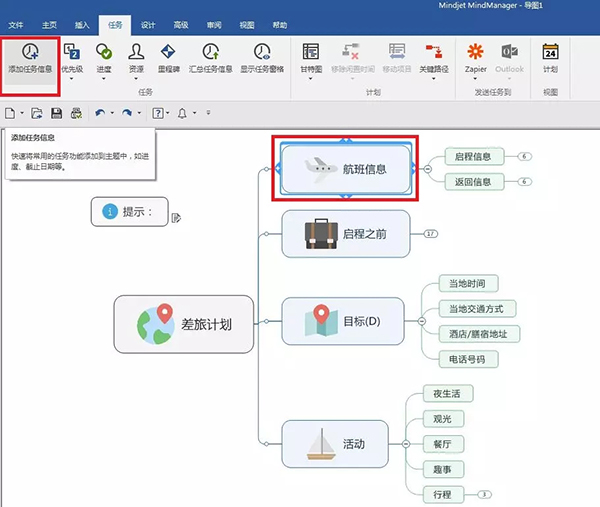
Task: Open the customize quick access toolbar arrow
Action: tap(209, 112)
